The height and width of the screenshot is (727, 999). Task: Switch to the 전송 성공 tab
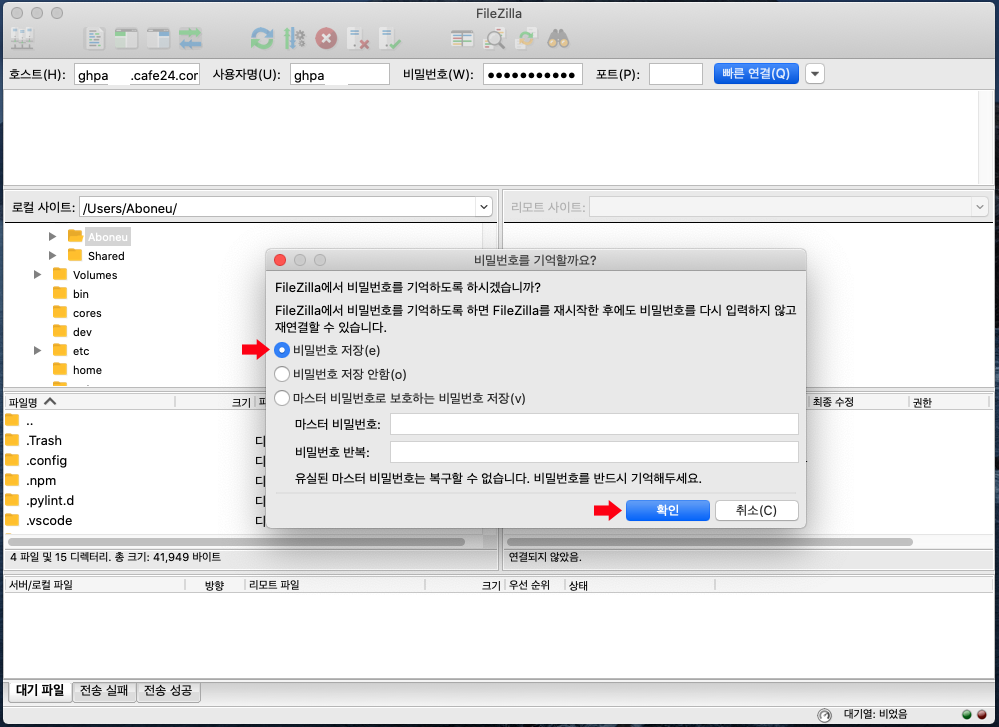(x=168, y=690)
